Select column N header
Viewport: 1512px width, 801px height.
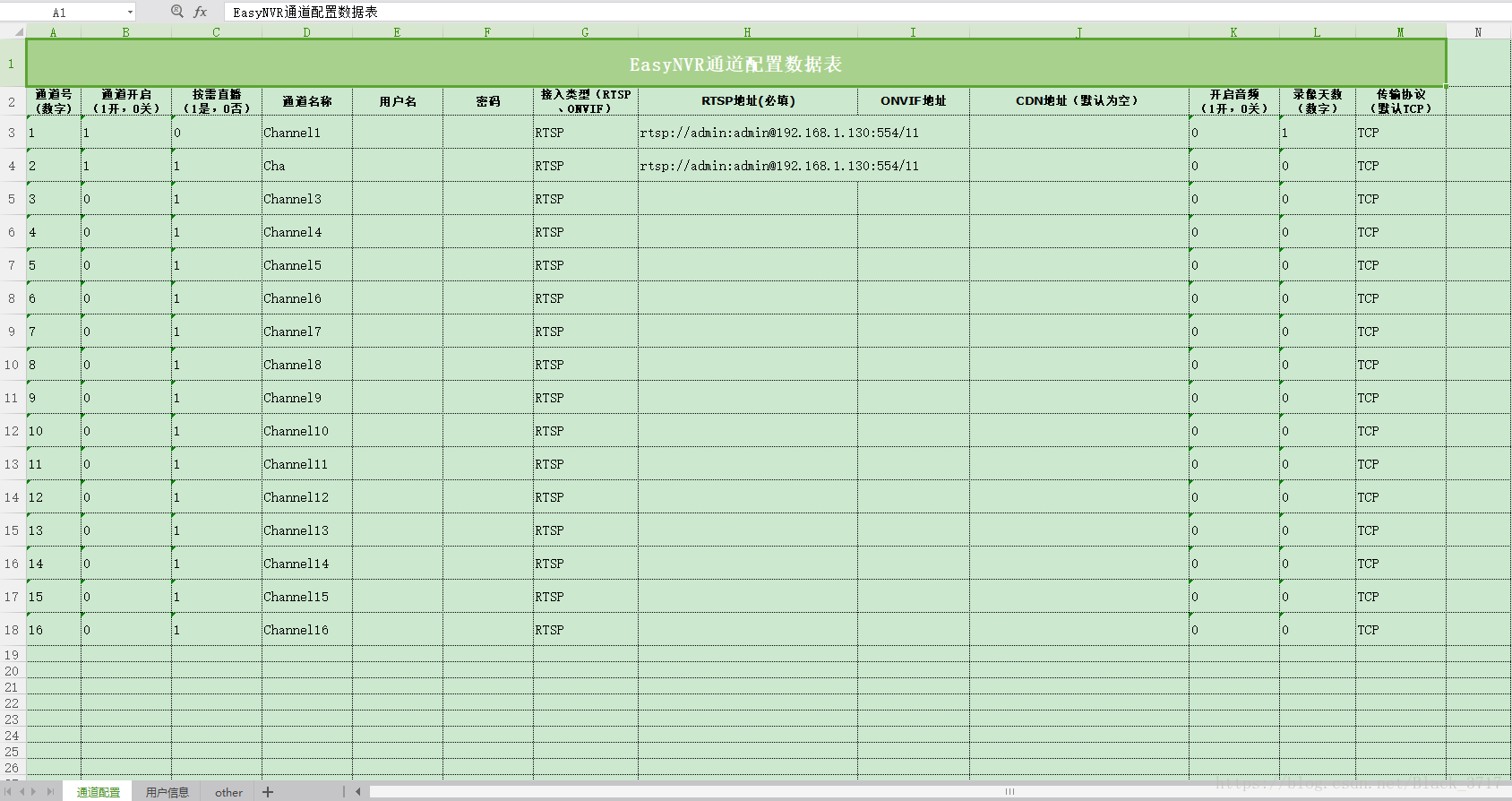(x=1478, y=32)
